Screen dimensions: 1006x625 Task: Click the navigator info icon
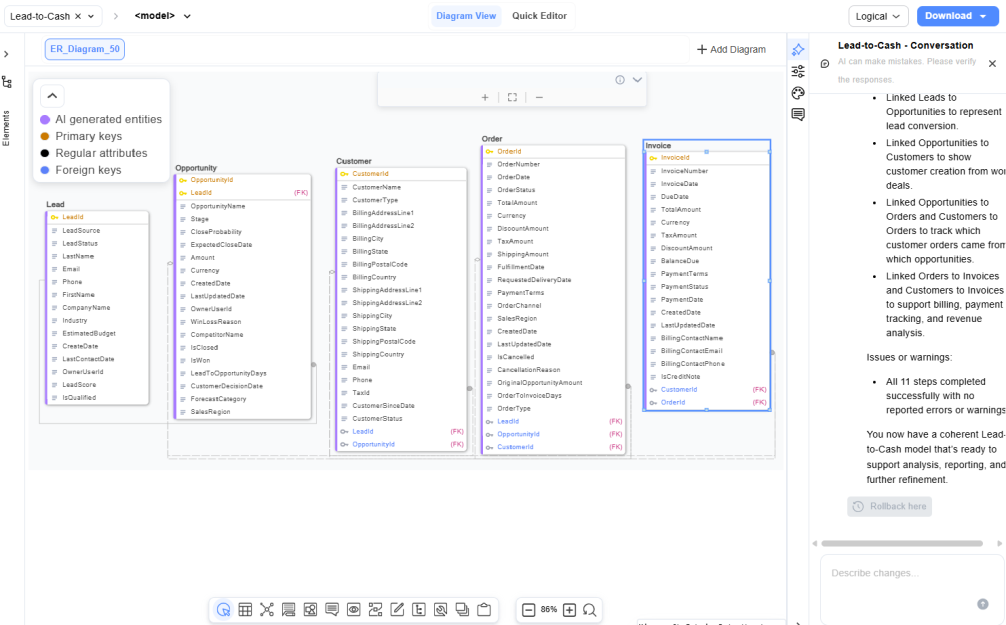pyautogui.click(x=620, y=80)
